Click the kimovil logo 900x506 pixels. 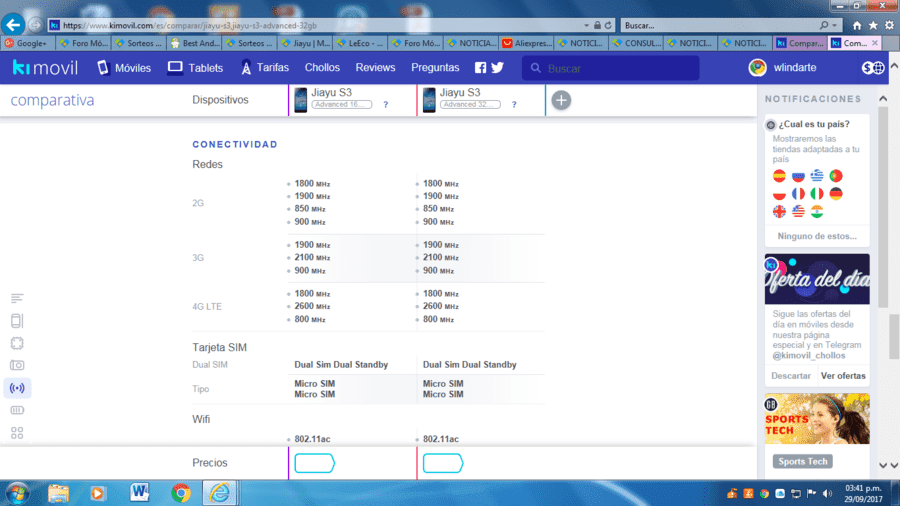tap(45, 68)
